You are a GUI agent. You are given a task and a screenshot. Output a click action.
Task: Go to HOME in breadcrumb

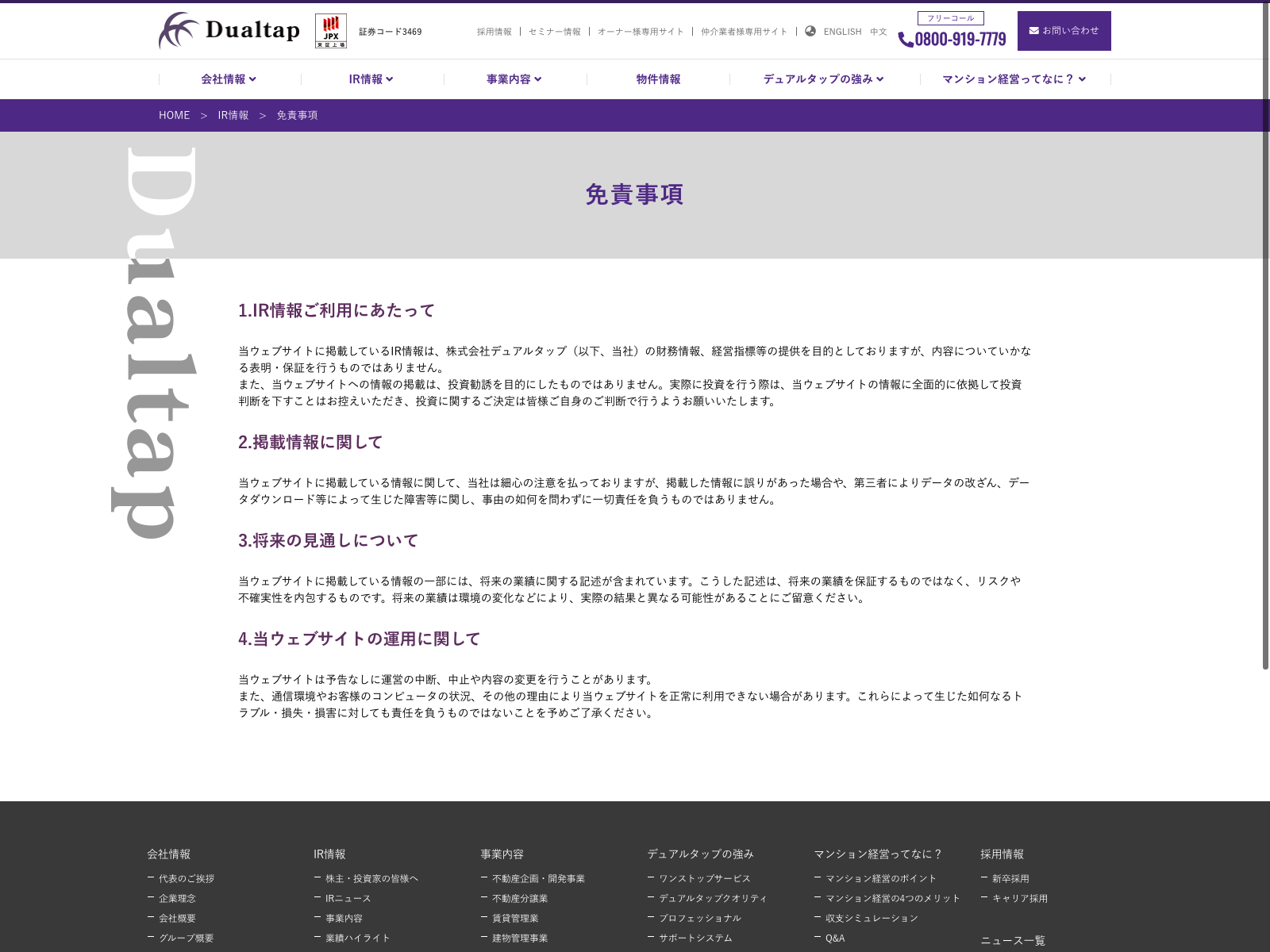[174, 115]
